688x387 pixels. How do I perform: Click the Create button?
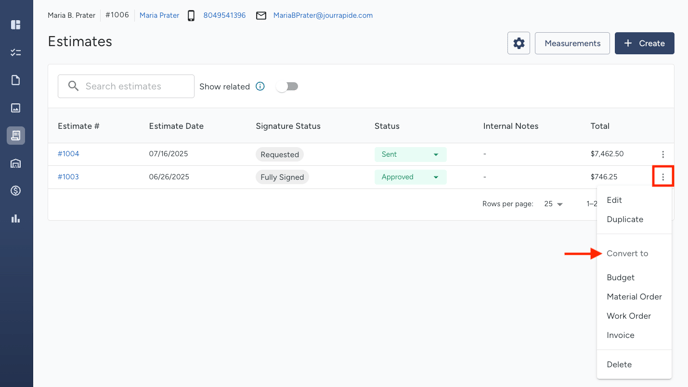coord(644,43)
